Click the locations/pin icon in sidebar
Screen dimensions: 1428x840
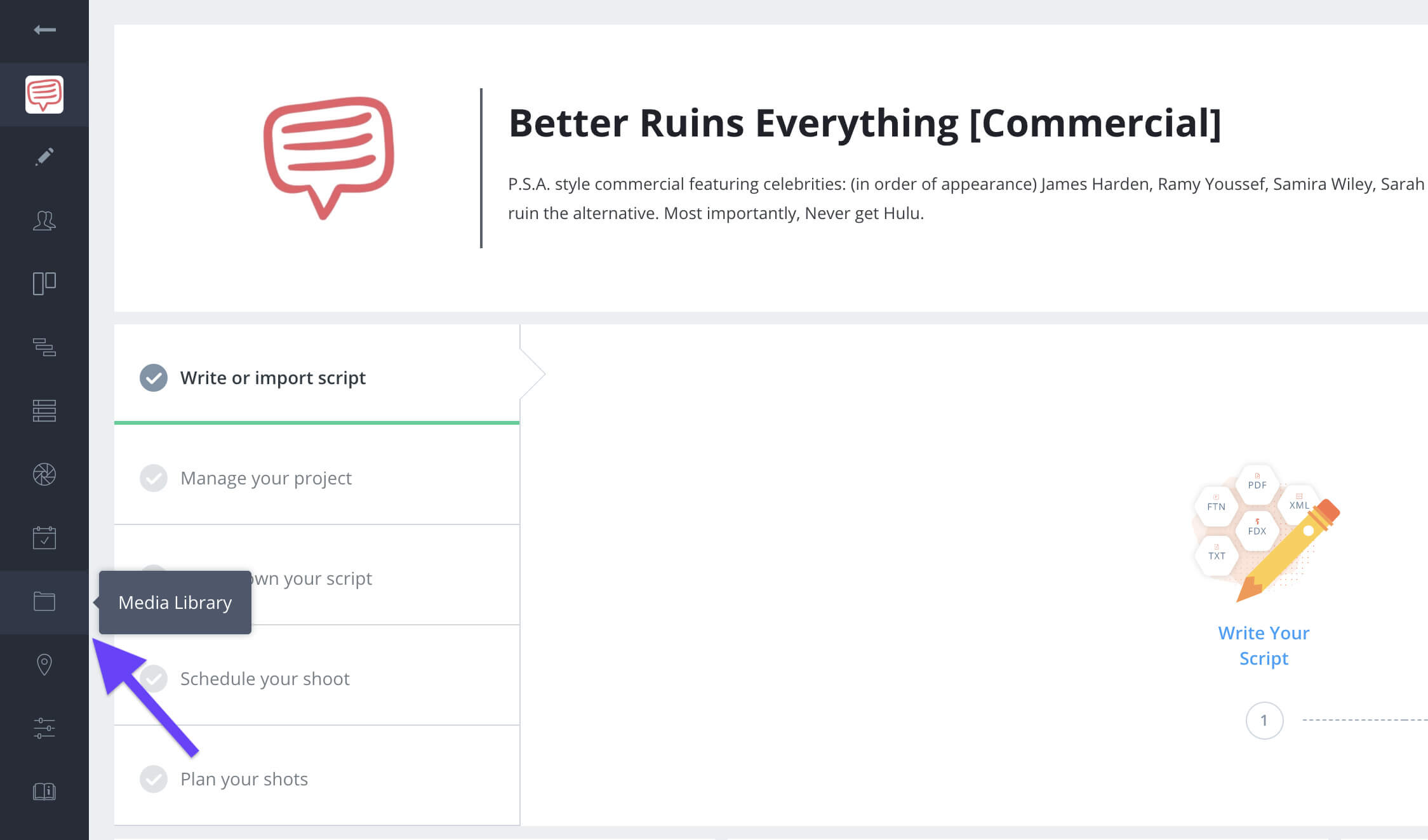[44, 664]
